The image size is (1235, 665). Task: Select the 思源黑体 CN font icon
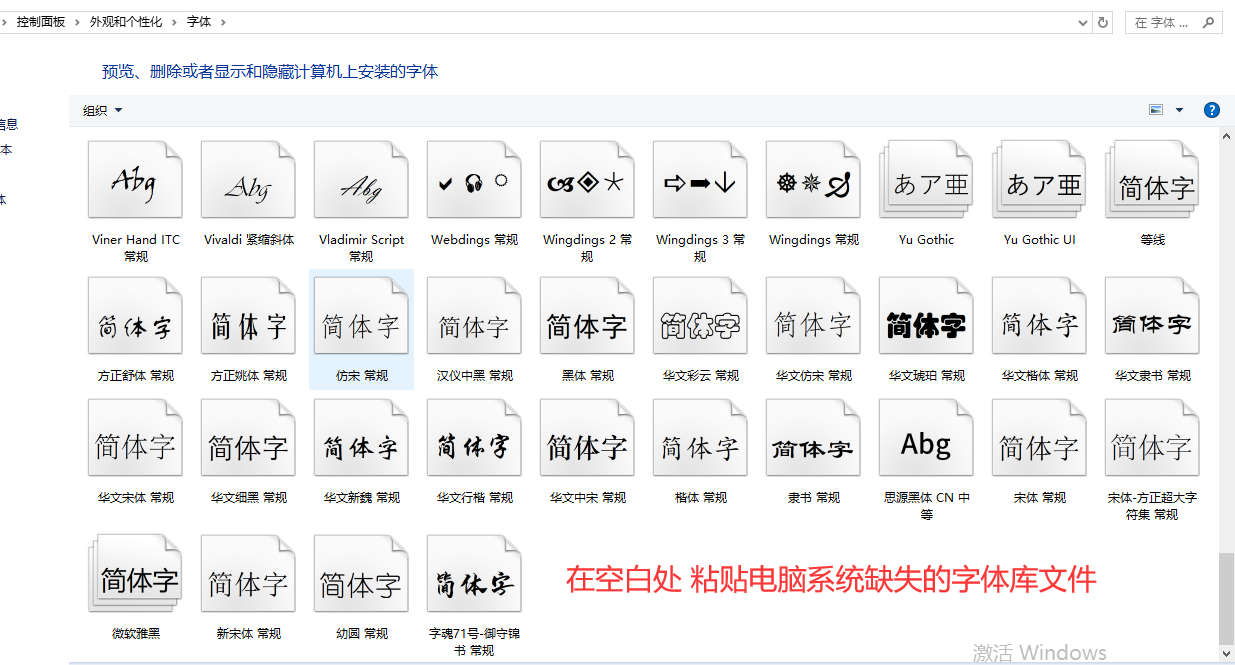(x=927, y=438)
